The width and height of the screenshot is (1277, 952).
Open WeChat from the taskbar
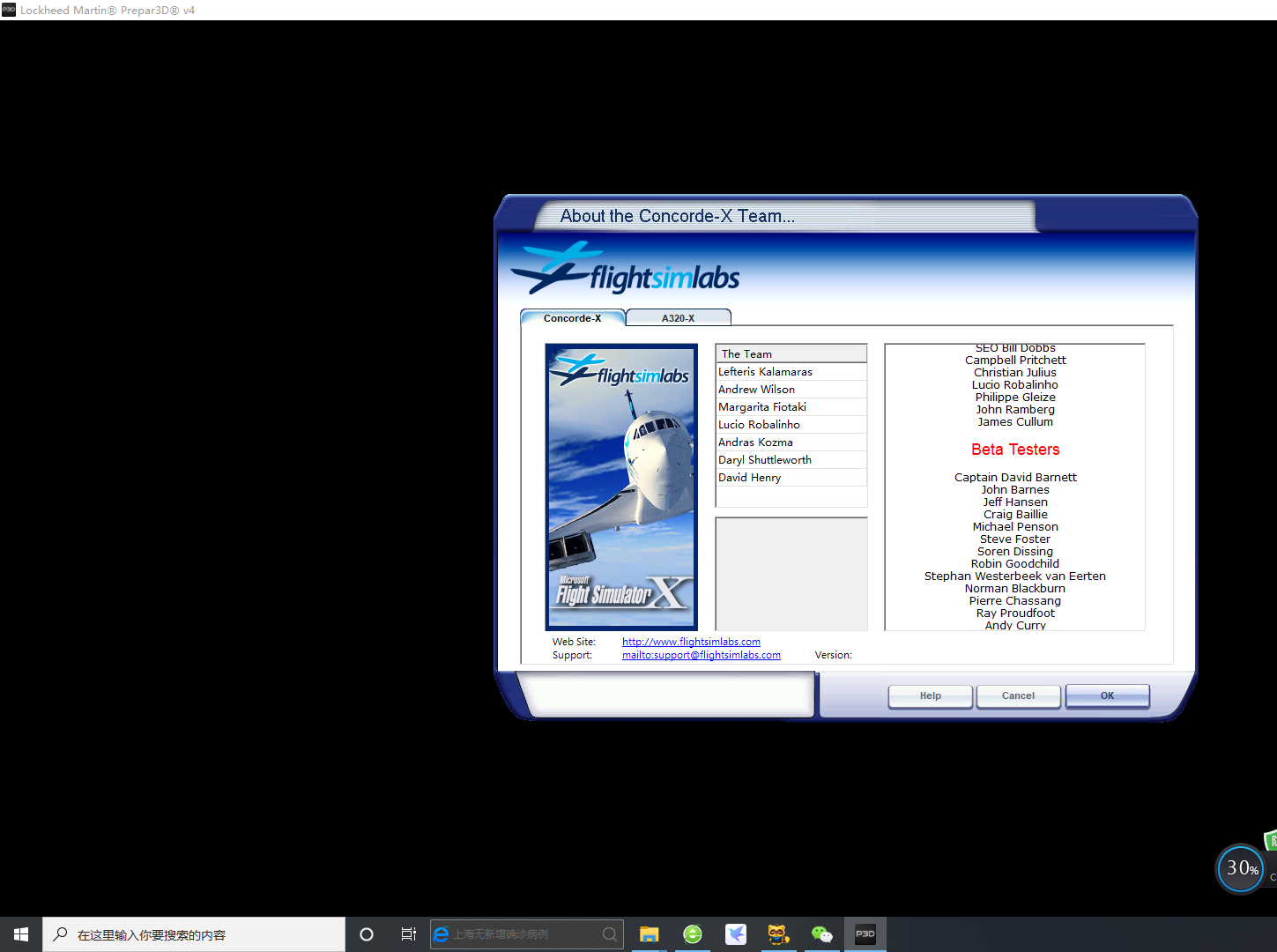[822, 934]
